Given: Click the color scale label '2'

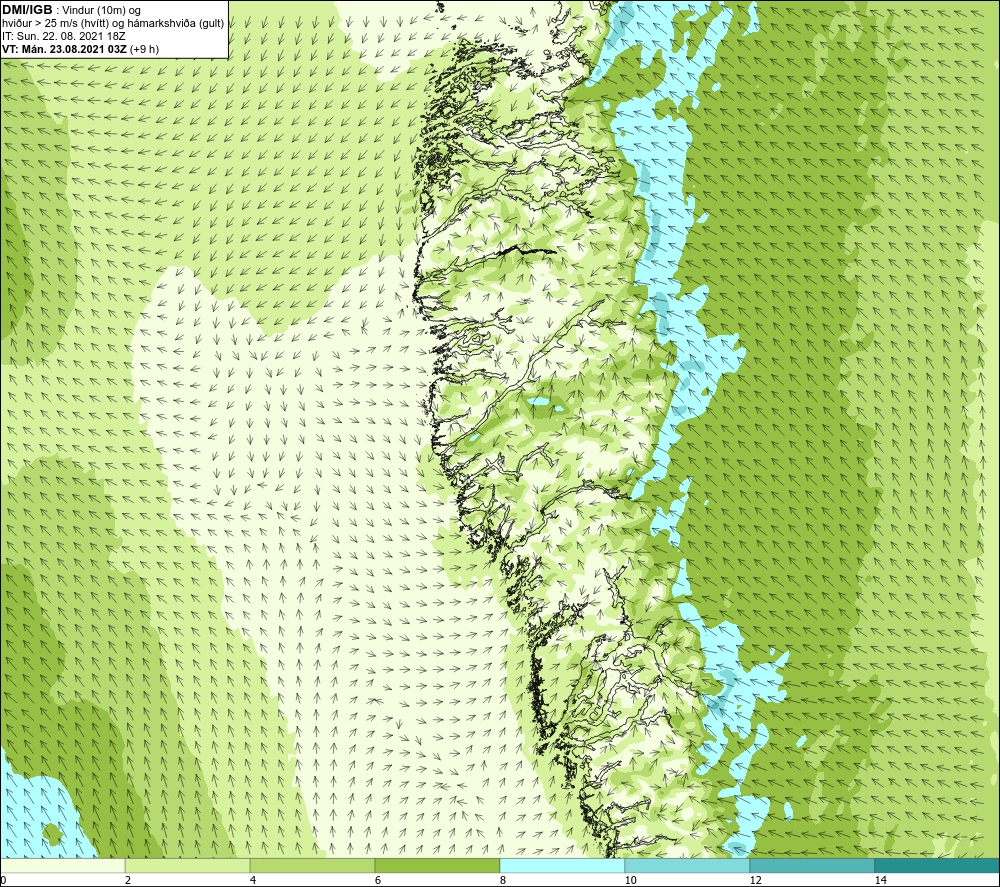Looking at the screenshot, I should pos(128,880).
